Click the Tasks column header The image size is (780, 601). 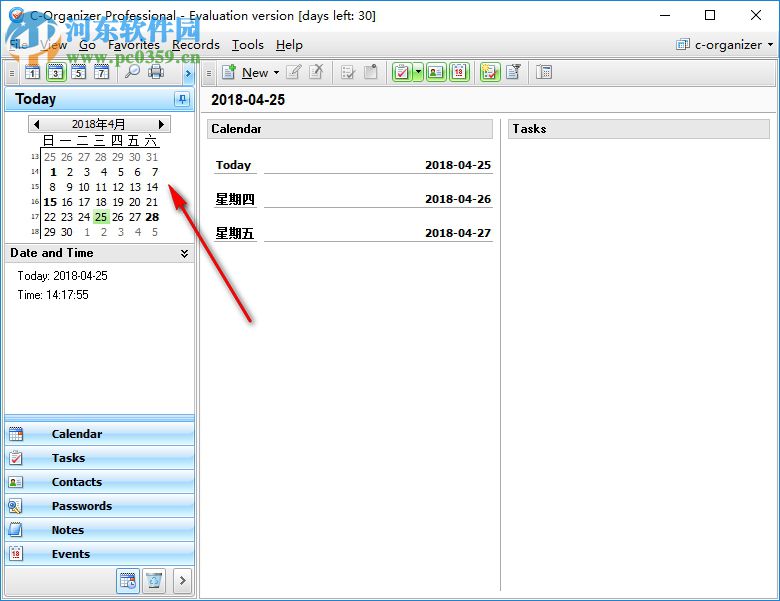pyautogui.click(x=639, y=129)
